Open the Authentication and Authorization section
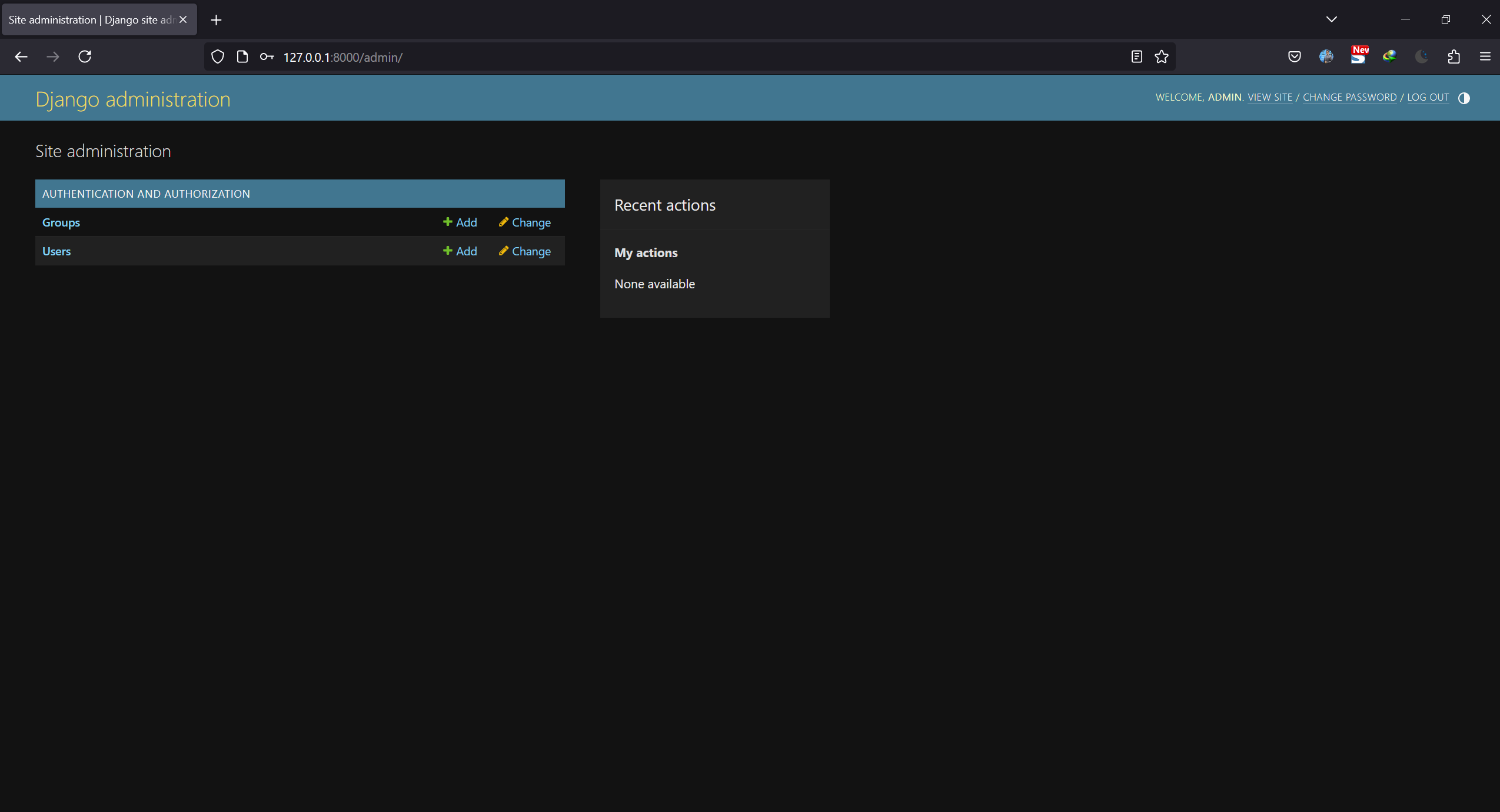The width and height of the screenshot is (1500, 812). click(x=146, y=194)
